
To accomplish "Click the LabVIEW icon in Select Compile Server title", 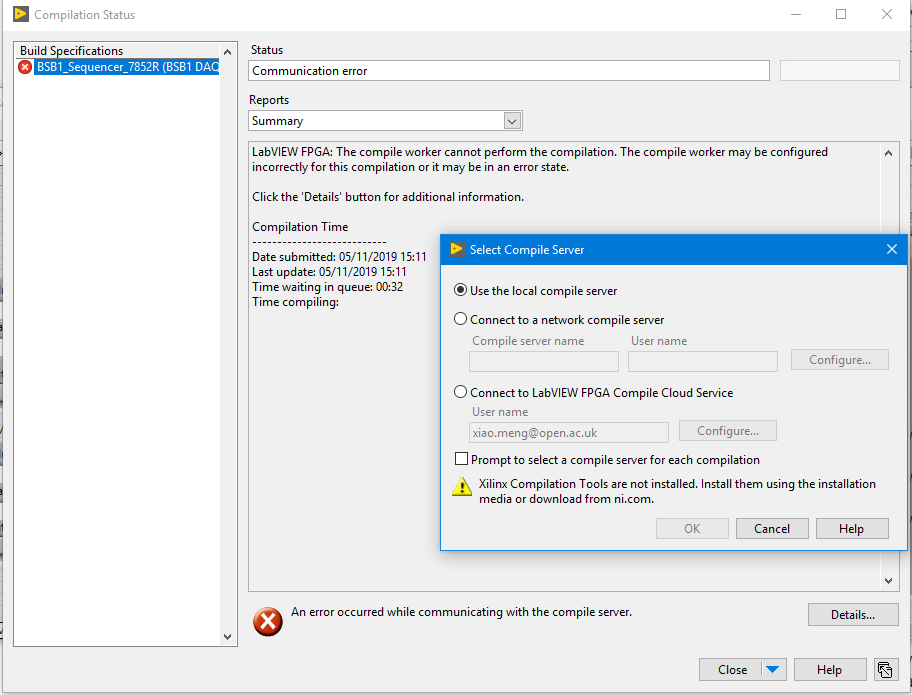I will tap(457, 249).
